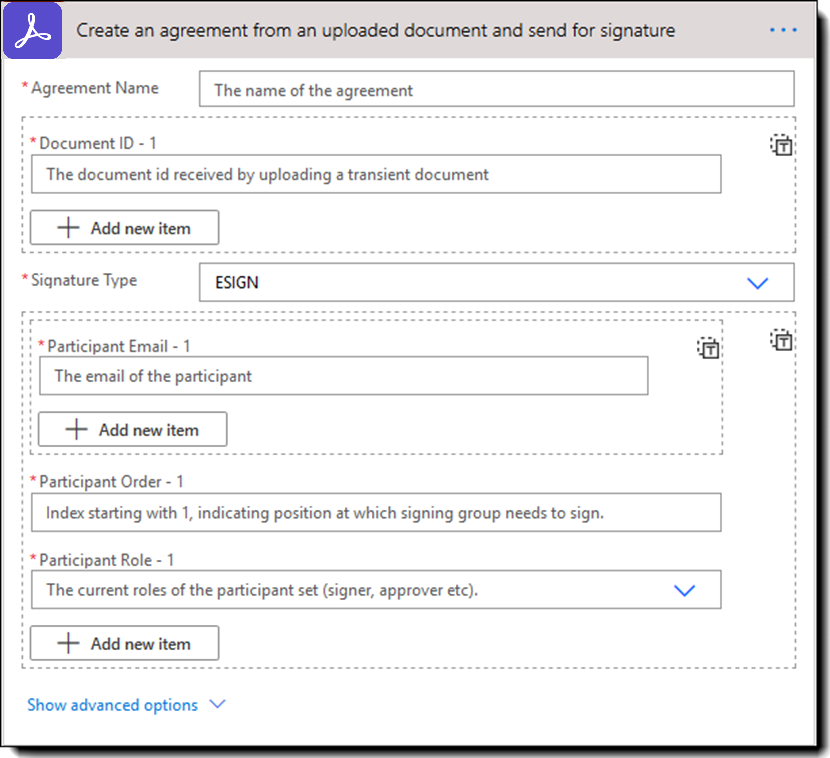Click the Adobe Sign logo icon in header
Image resolution: width=830 pixels, height=758 pixels.
(x=34, y=30)
